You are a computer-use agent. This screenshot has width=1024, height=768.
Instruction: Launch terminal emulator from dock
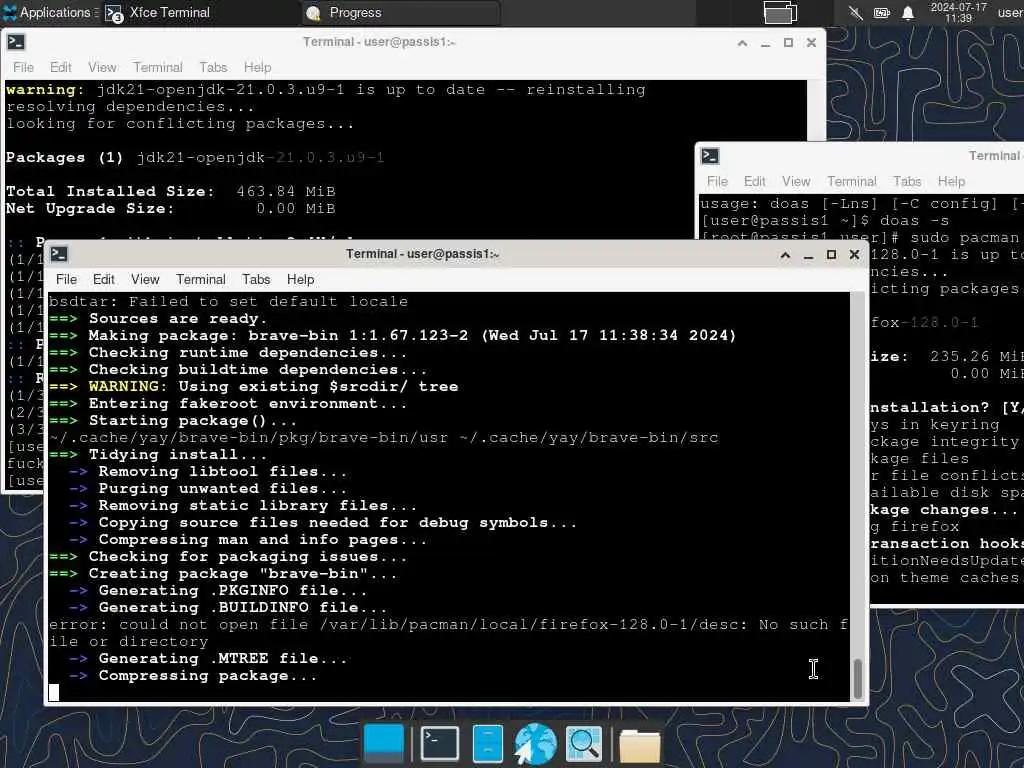(440, 744)
